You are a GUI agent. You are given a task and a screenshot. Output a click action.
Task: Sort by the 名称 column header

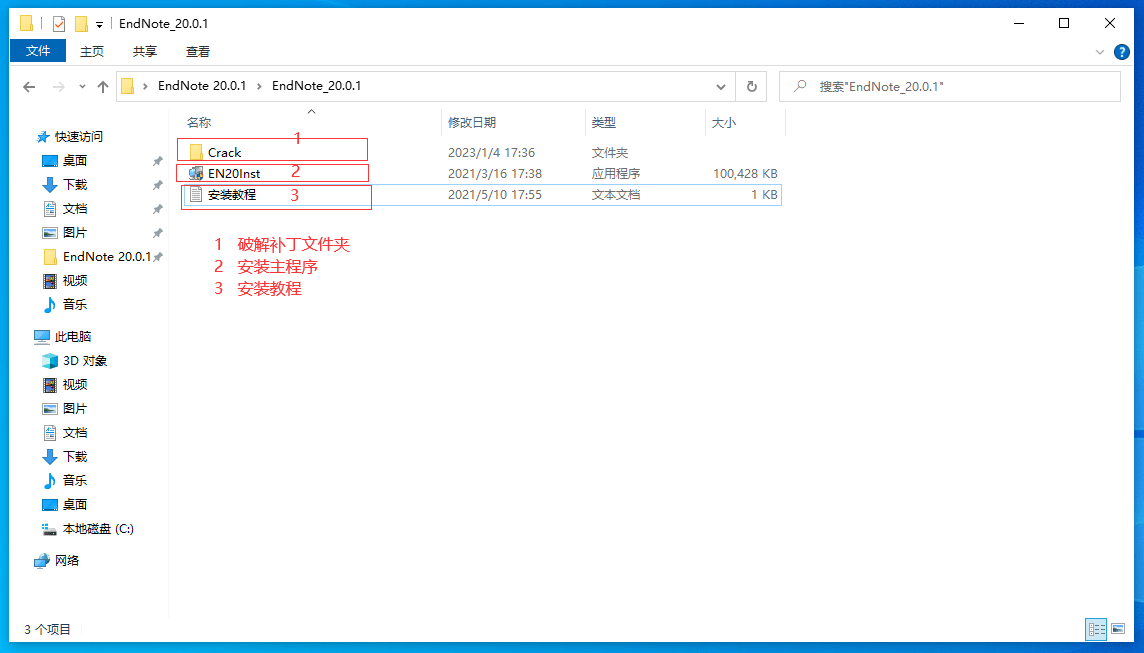coord(199,123)
